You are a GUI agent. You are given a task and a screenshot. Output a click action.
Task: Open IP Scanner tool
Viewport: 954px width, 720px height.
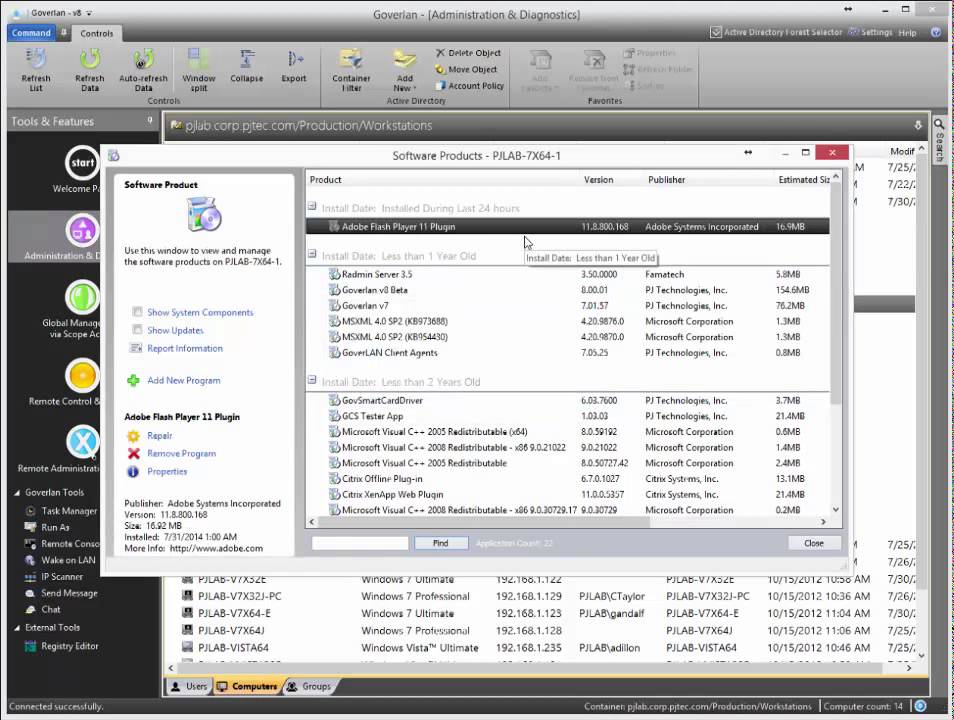point(54,576)
